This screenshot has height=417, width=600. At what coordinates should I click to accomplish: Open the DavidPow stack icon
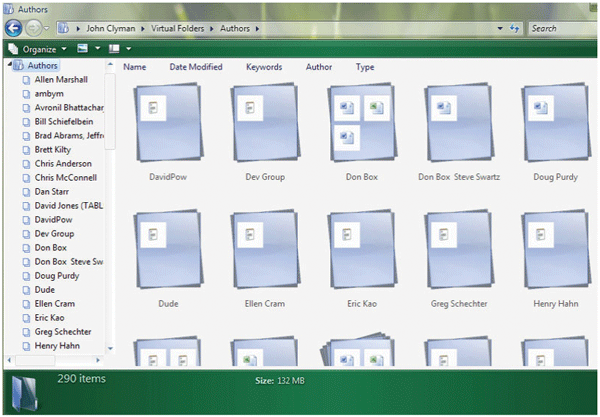pyautogui.click(x=166, y=123)
